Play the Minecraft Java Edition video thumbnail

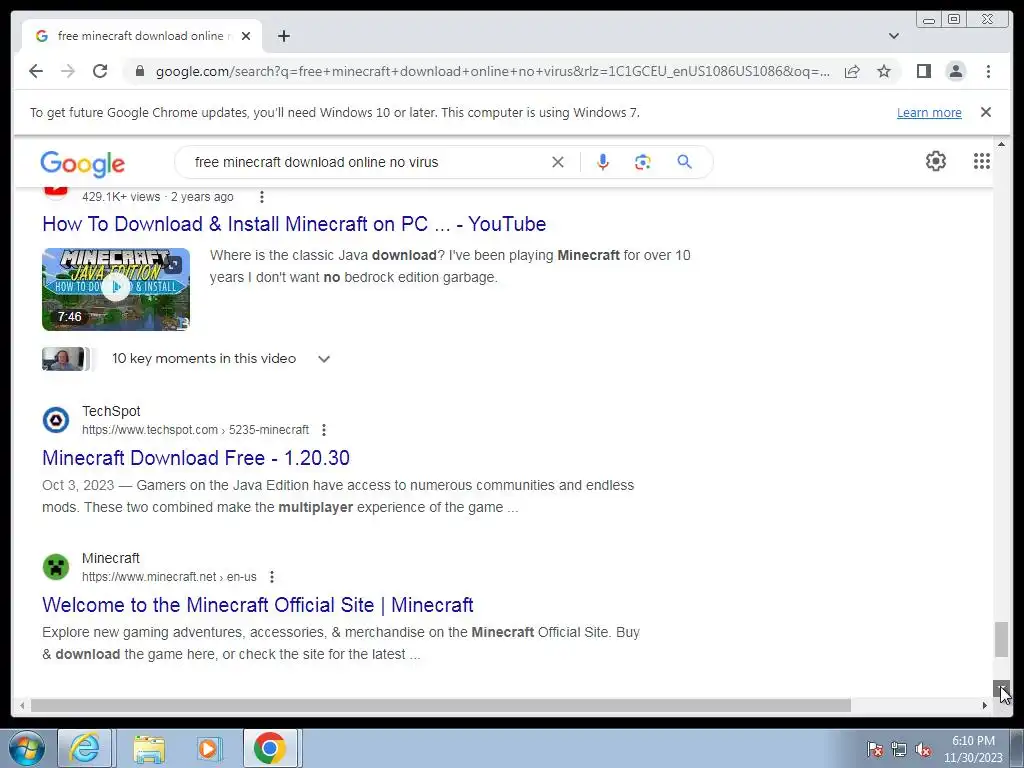[x=116, y=289]
